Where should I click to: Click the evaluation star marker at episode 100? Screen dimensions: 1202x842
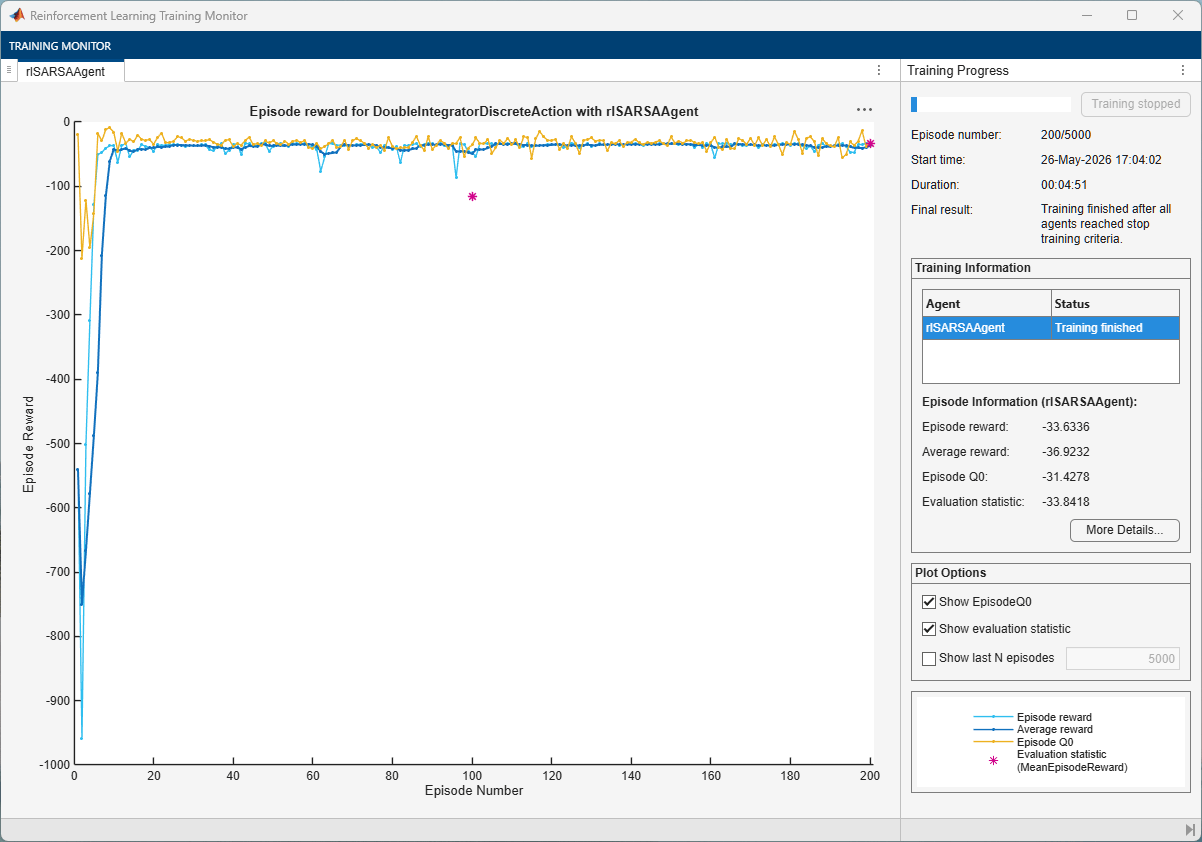472,196
